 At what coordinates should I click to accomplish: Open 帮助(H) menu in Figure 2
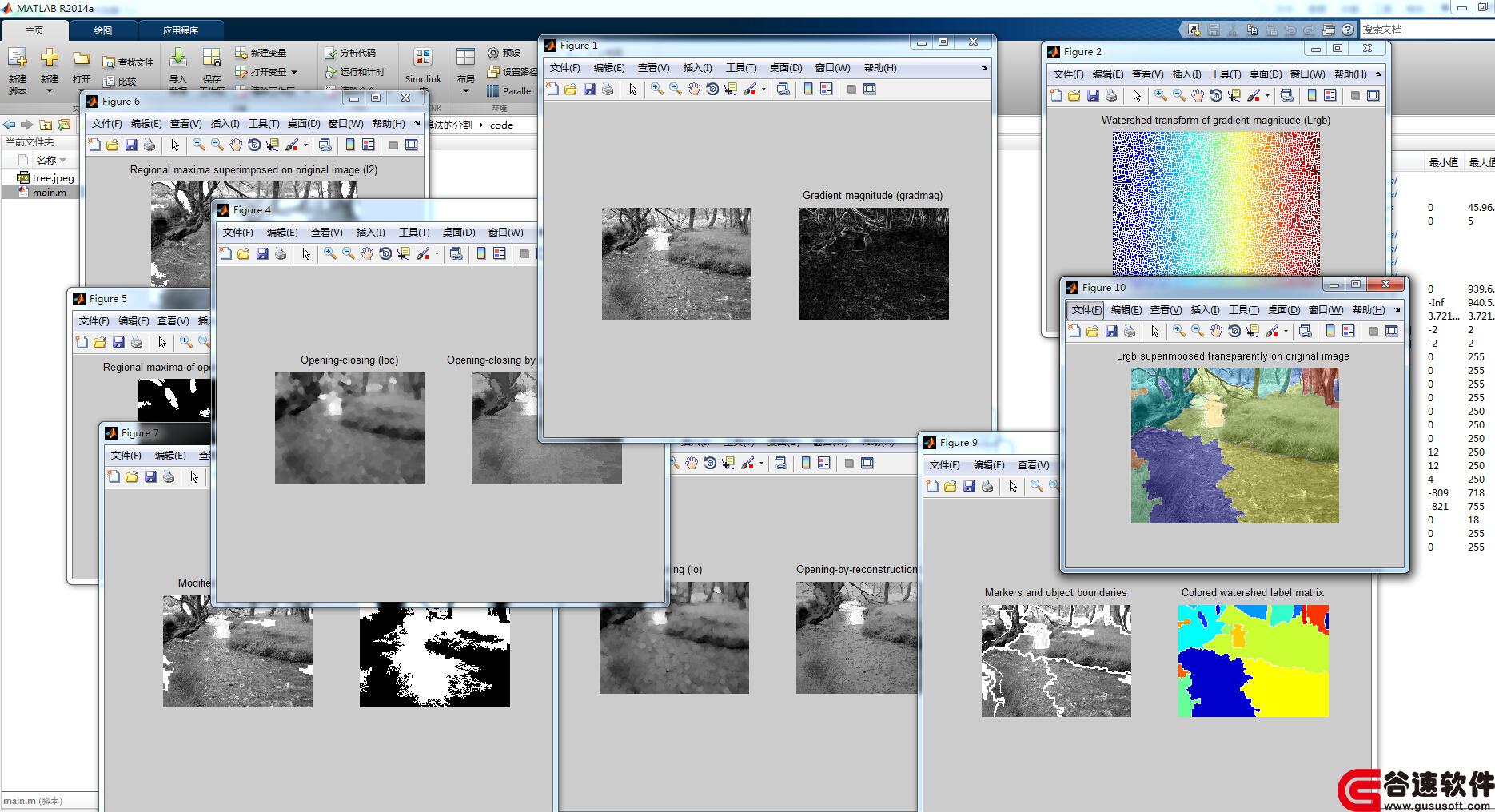[x=1350, y=74]
